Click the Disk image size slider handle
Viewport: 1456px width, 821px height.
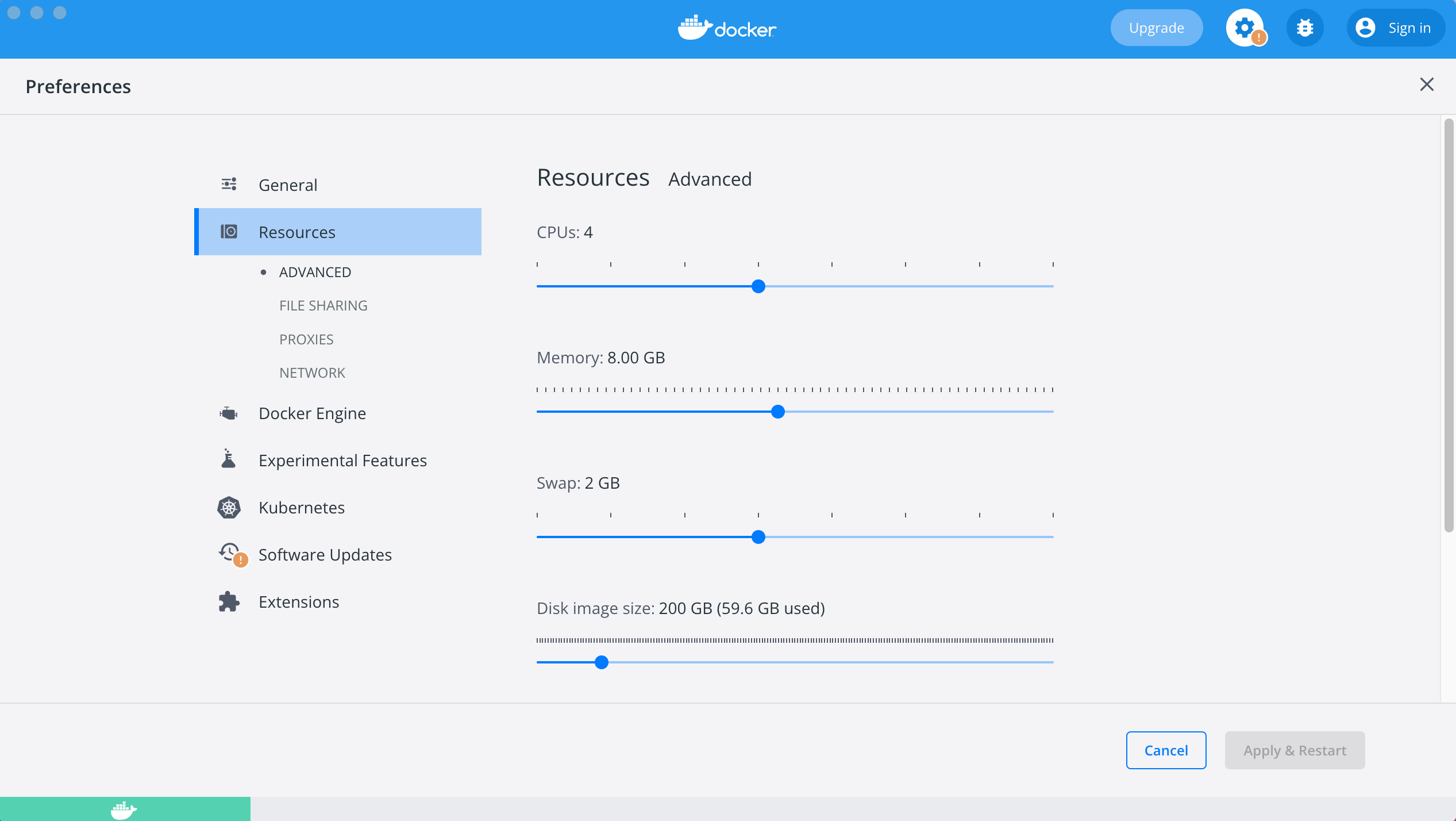point(602,662)
